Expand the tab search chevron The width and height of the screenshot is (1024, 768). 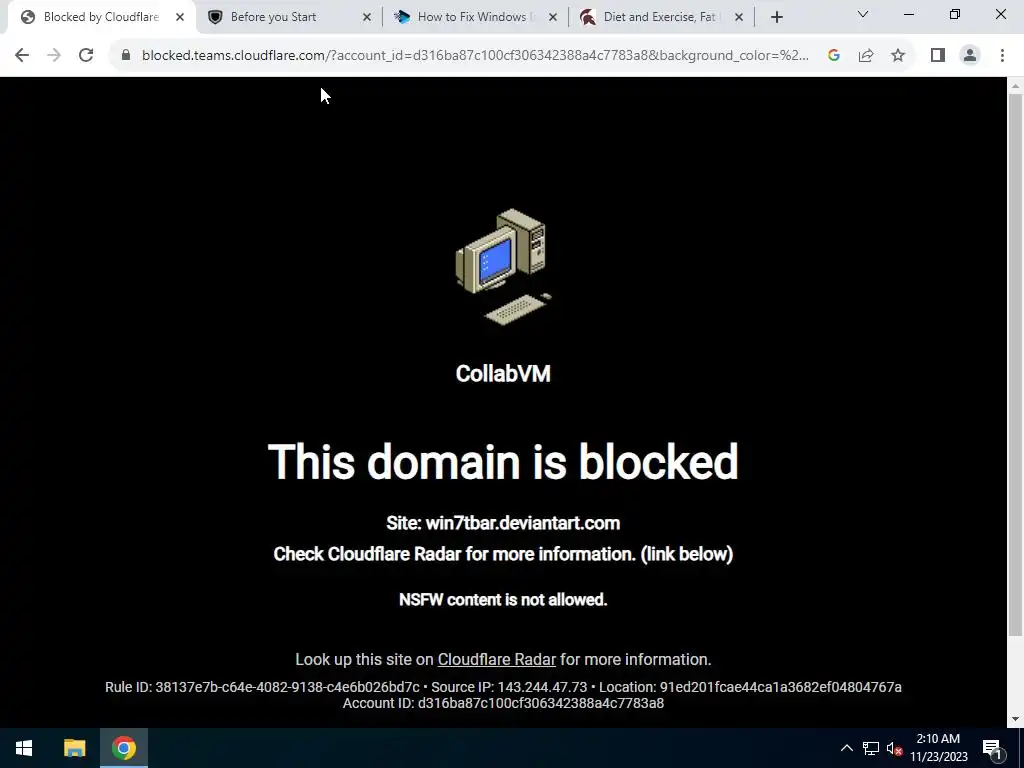[x=862, y=14]
